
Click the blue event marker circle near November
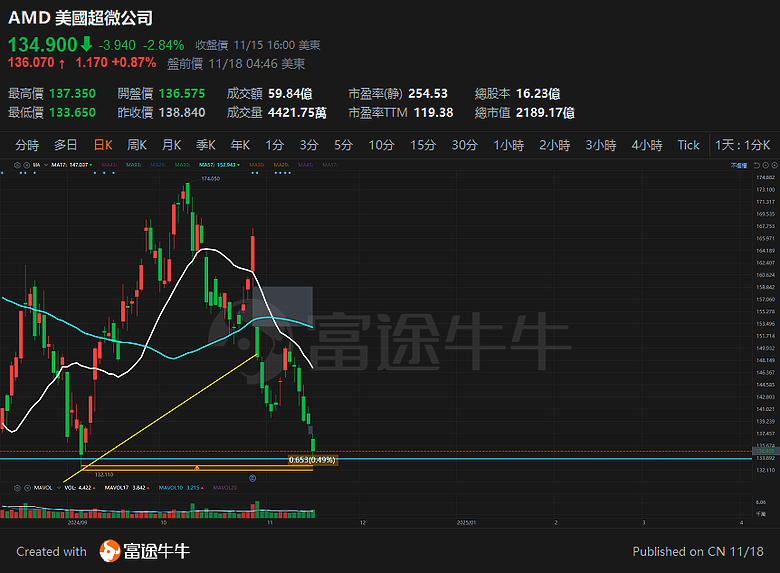click(x=253, y=478)
